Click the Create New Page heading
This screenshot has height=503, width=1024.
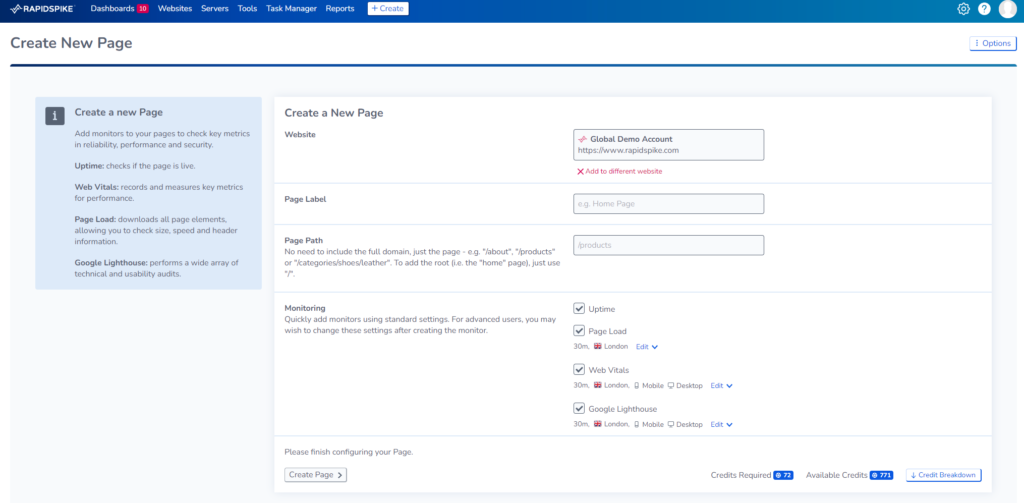point(71,43)
